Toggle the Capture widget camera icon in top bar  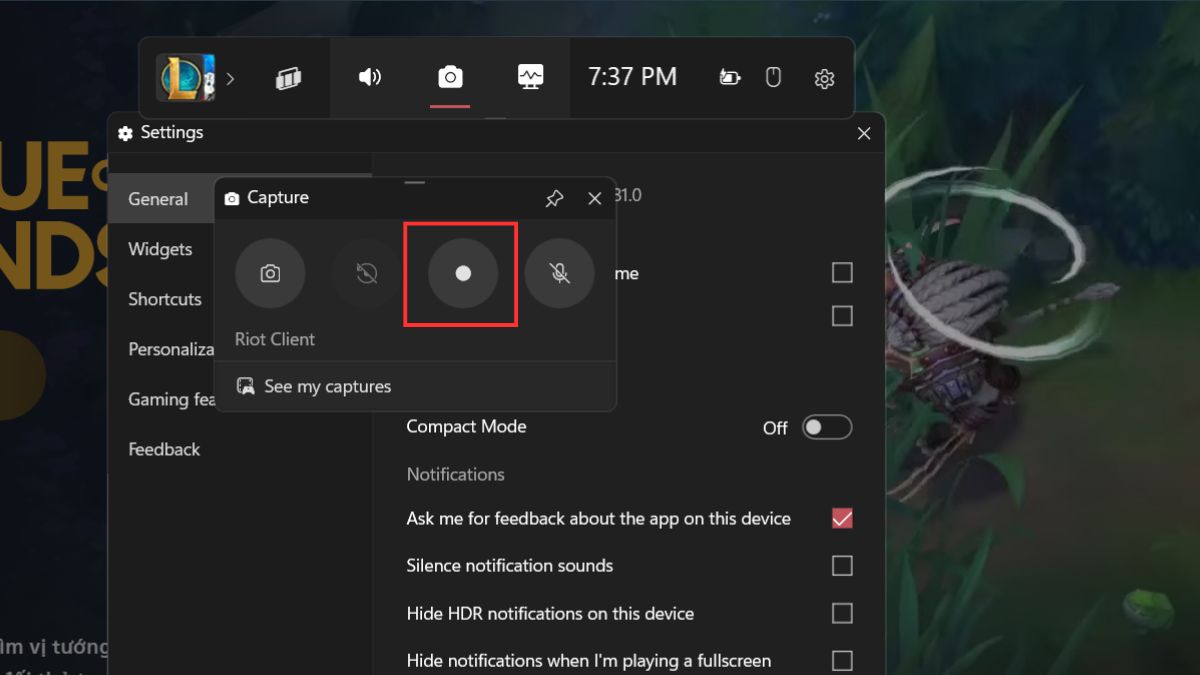(450, 77)
